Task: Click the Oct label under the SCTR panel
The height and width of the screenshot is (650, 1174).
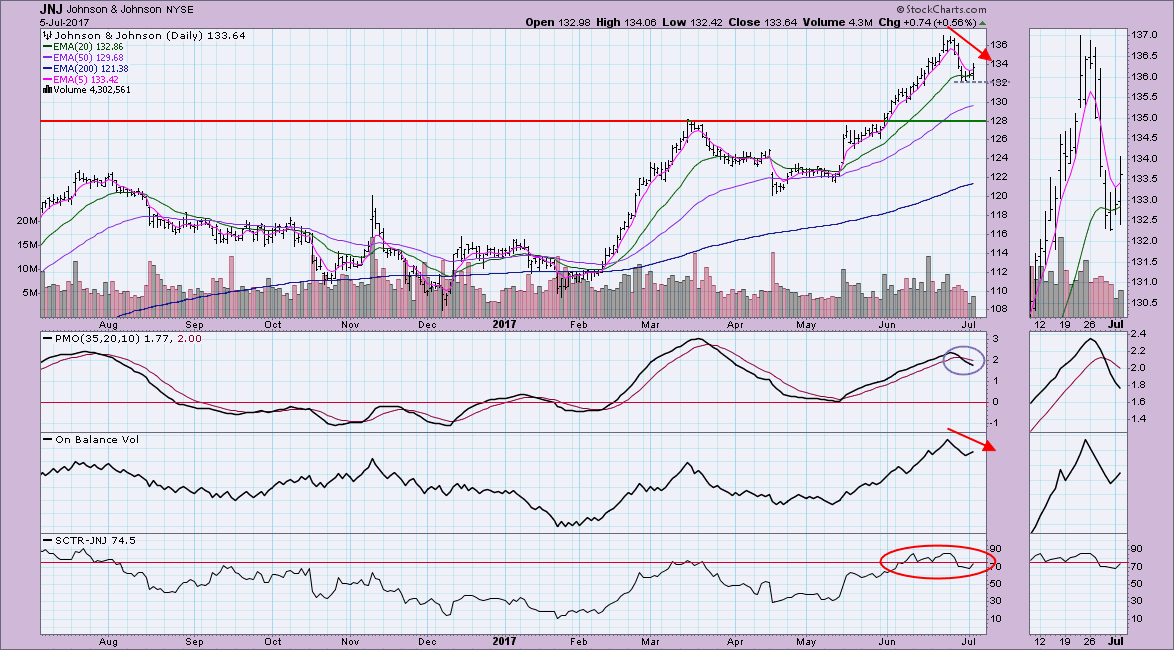Action: pos(273,641)
